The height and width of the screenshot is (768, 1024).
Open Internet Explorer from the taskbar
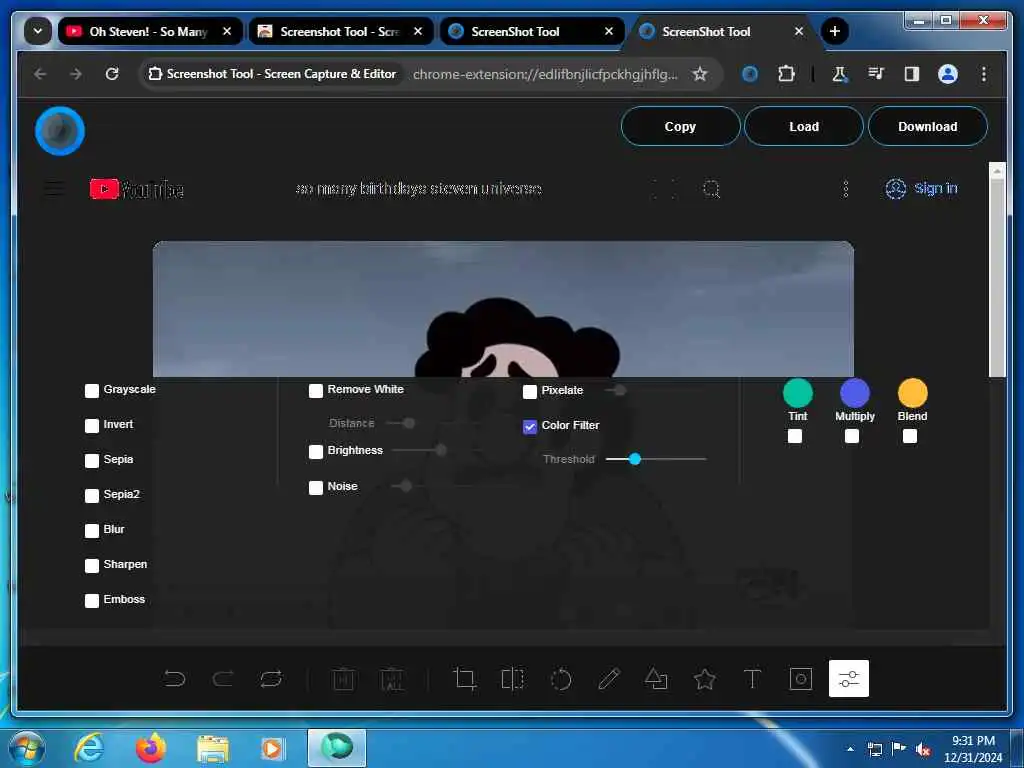click(89, 748)
